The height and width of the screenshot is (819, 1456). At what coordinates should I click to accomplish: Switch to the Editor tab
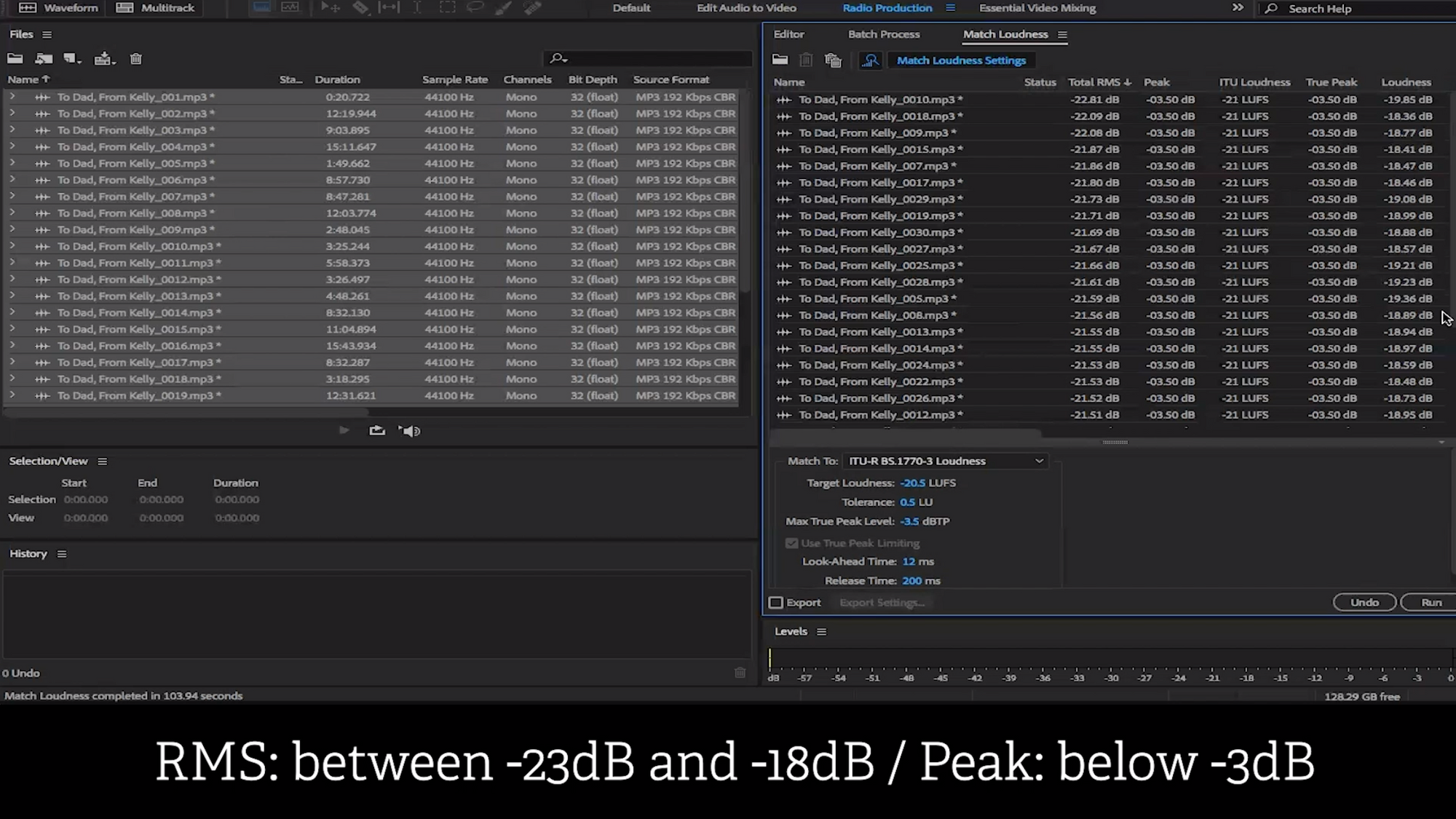788,34
